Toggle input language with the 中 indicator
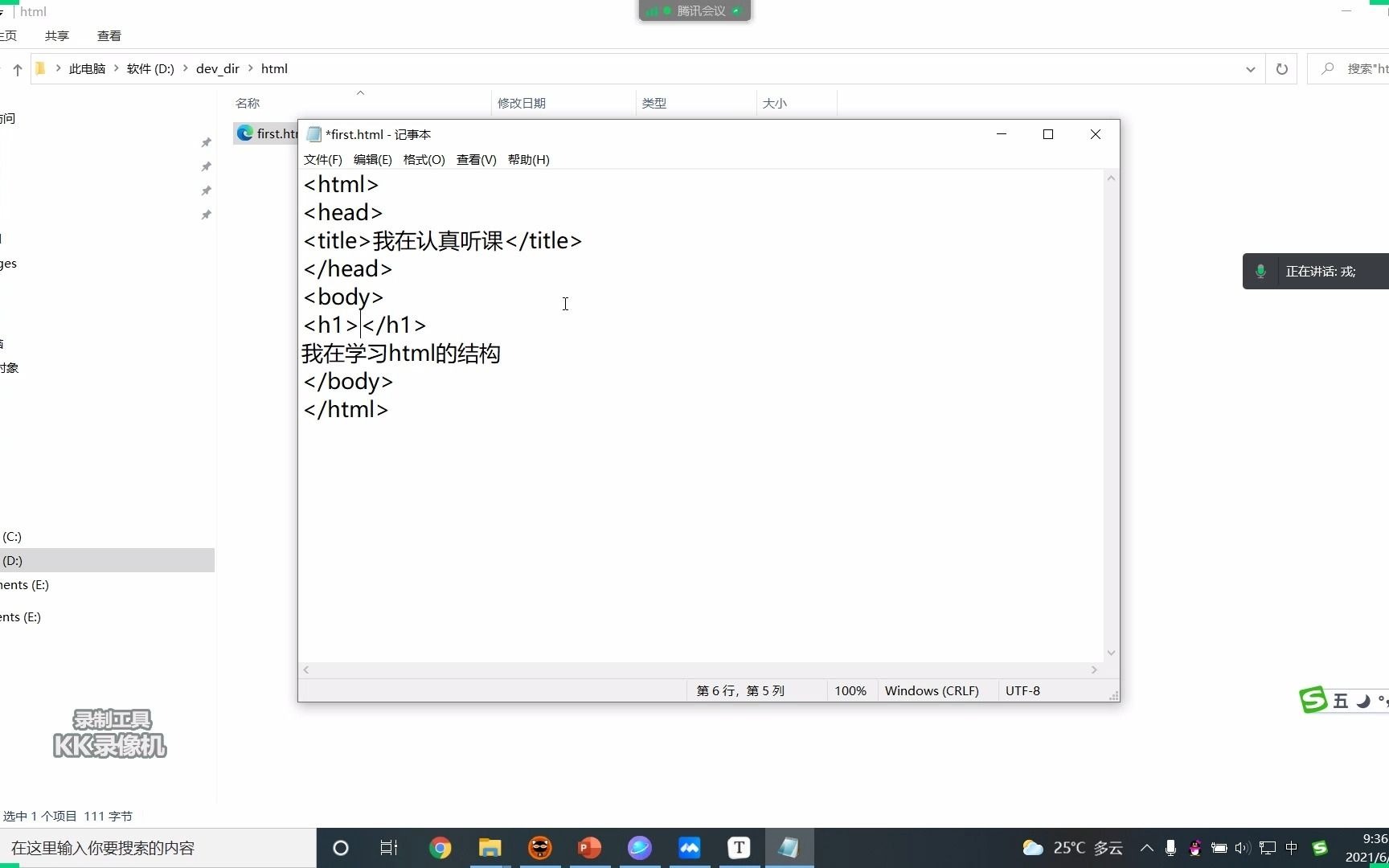The width and height of the screenshot is (1389, 868). point(1292,847)
